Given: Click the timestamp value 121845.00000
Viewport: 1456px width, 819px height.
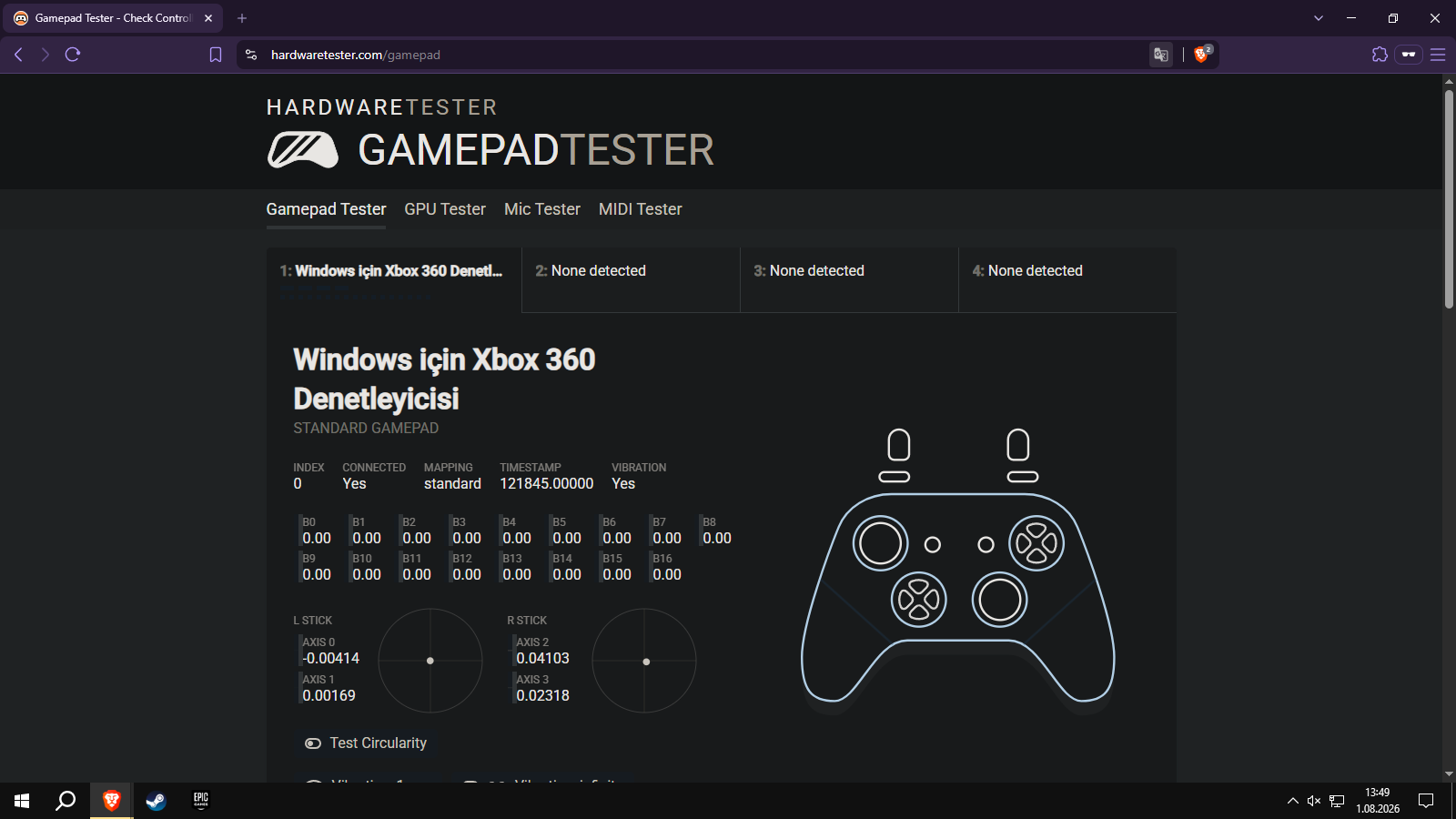Looking at the screenshot, I should click(x=546, y=484).
